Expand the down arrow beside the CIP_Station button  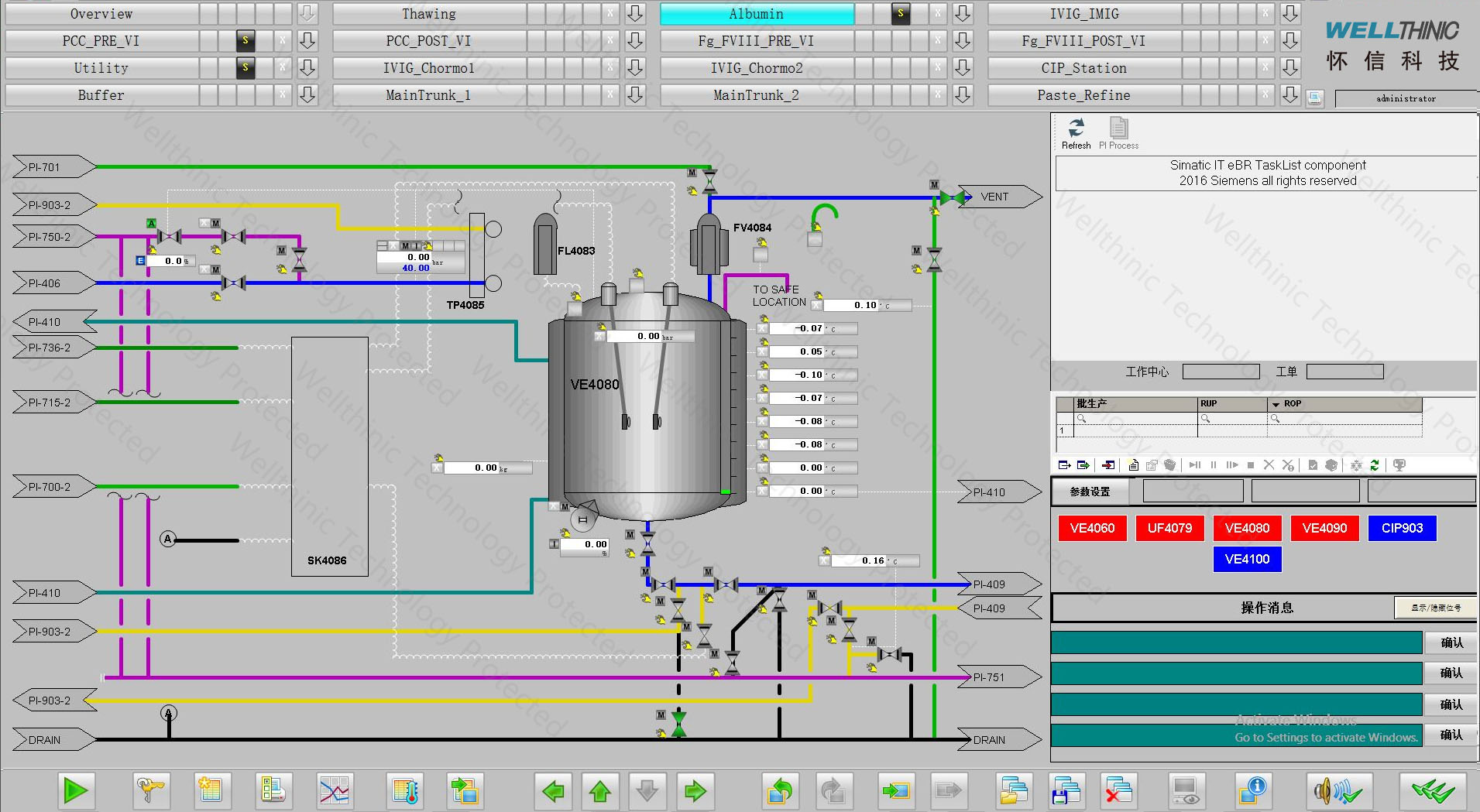[1290, 68]
